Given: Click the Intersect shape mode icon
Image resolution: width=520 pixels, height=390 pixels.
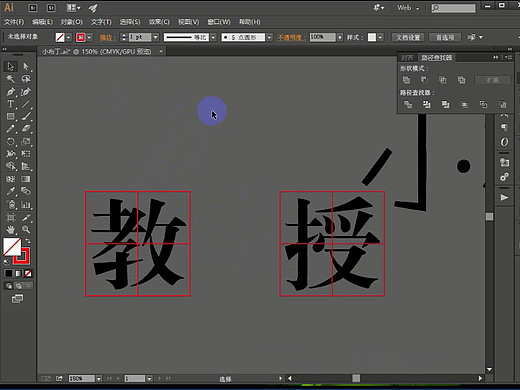Looking at the screenshot, I should click(442, 80).
